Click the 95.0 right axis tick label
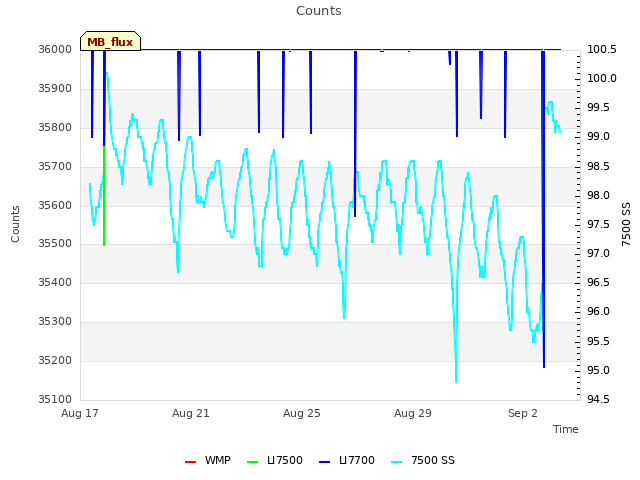640x480 pixels. tap(598, 370)
